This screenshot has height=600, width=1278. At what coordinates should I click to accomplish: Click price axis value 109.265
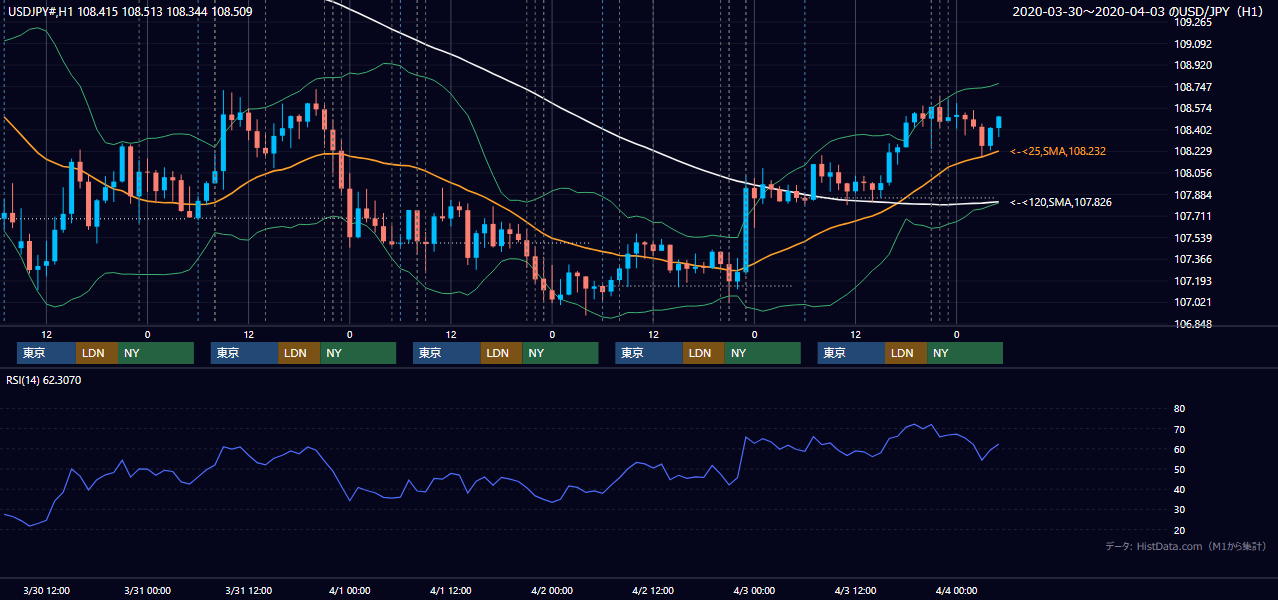pos(1193,22)
